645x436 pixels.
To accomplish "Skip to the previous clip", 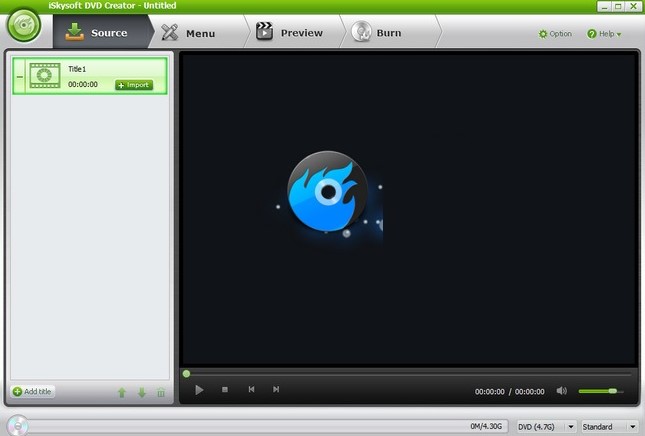I will pos(251,389).
